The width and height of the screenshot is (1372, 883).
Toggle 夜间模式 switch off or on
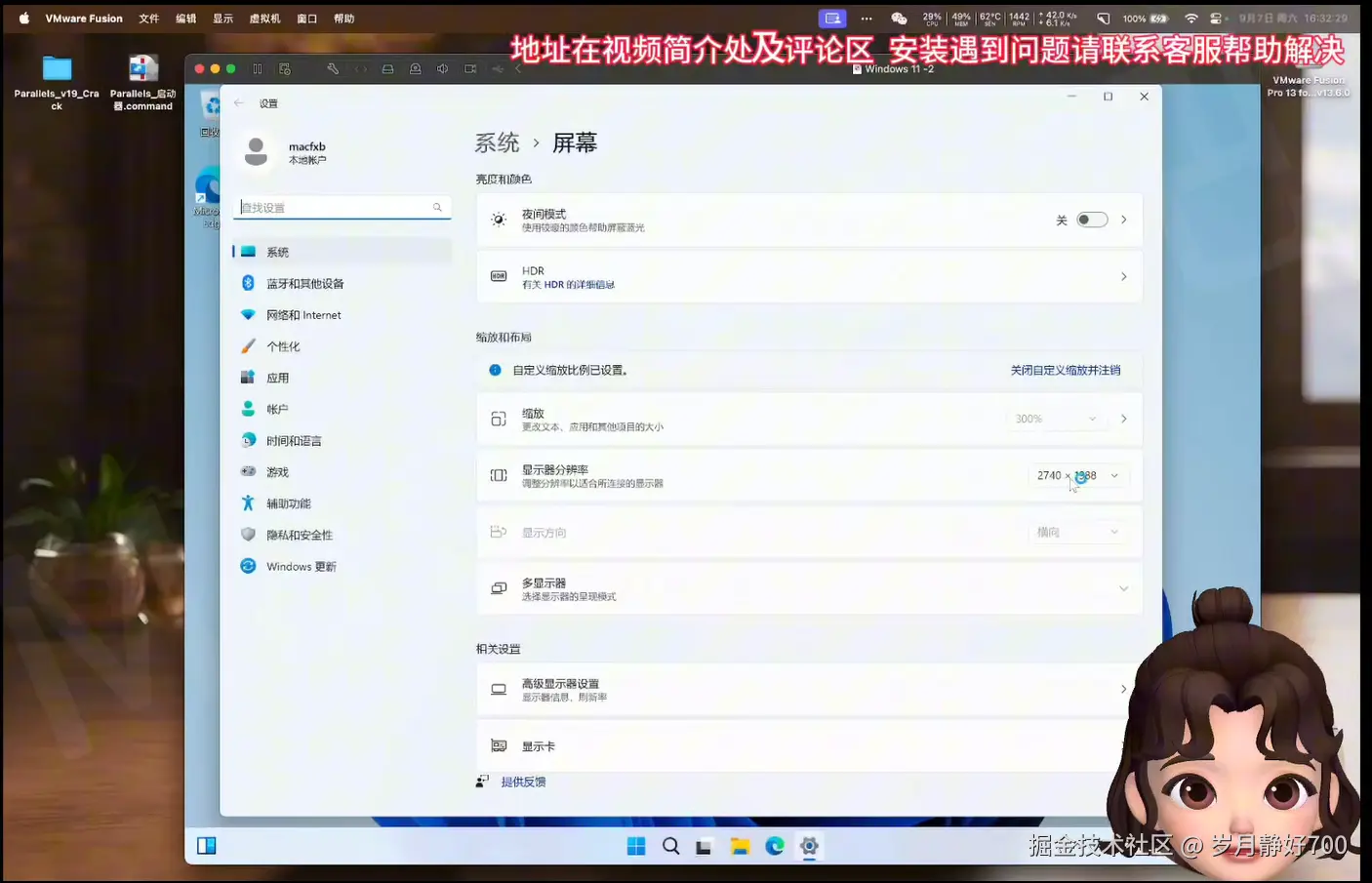point(1092,220)
